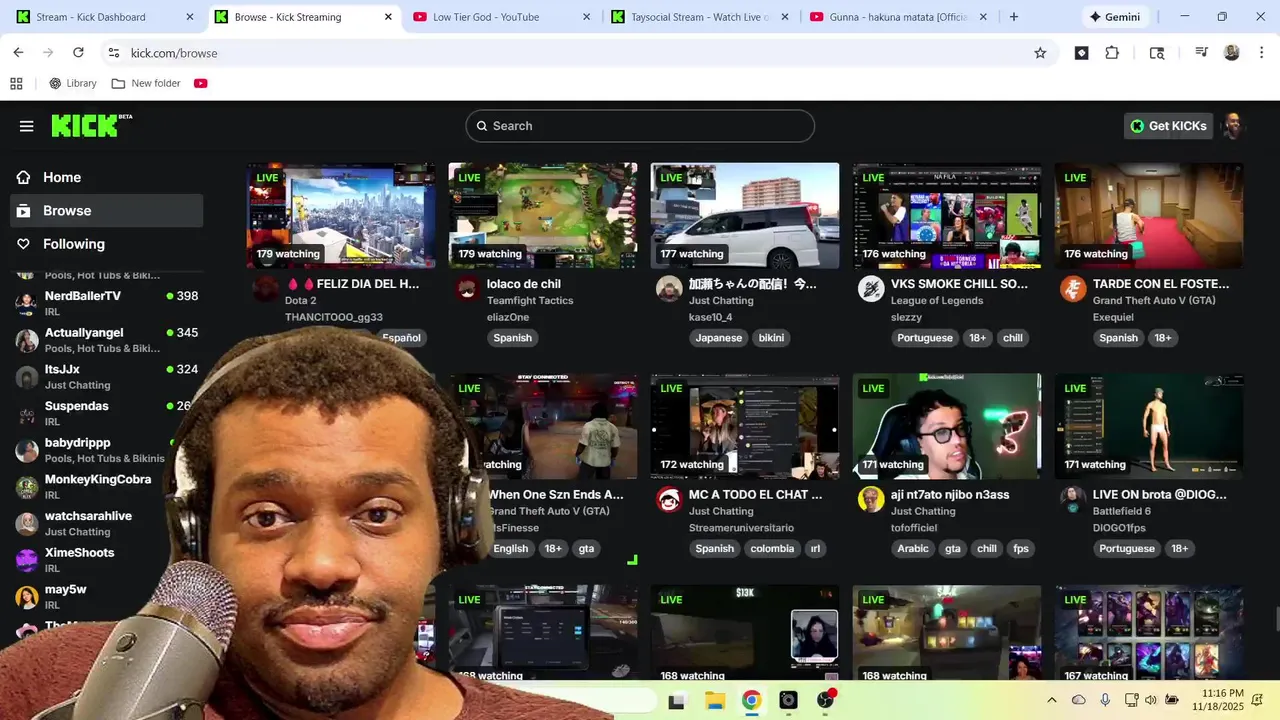Open VKS SMOKE CHILL SO... stream thumbnail
Screen dimensions: 1280x720
click(947, 216)
